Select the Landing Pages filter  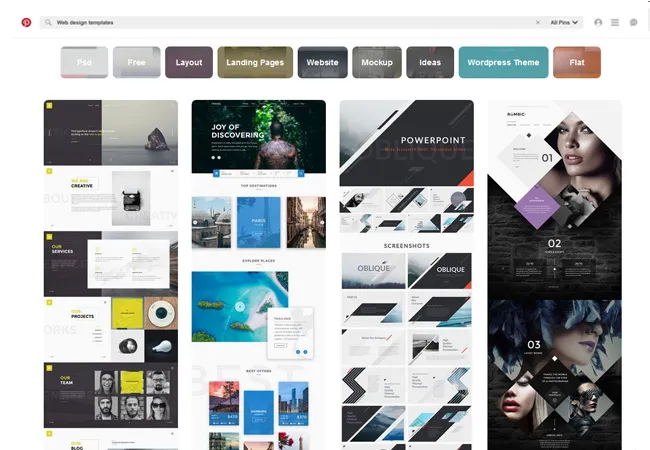click(255, 62)
